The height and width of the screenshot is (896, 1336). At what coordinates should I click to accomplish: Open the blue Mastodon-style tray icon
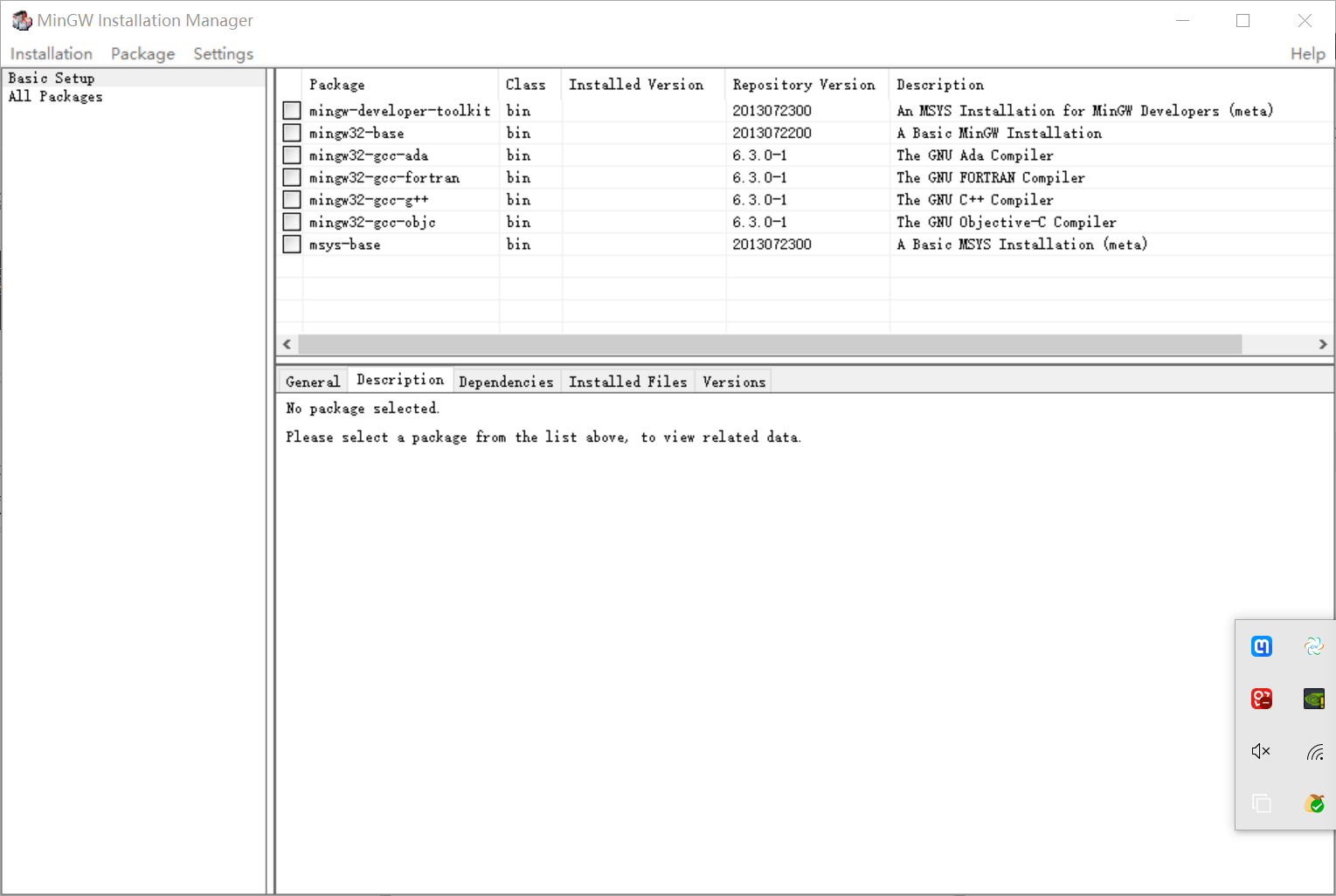(x=1261, y=646)
